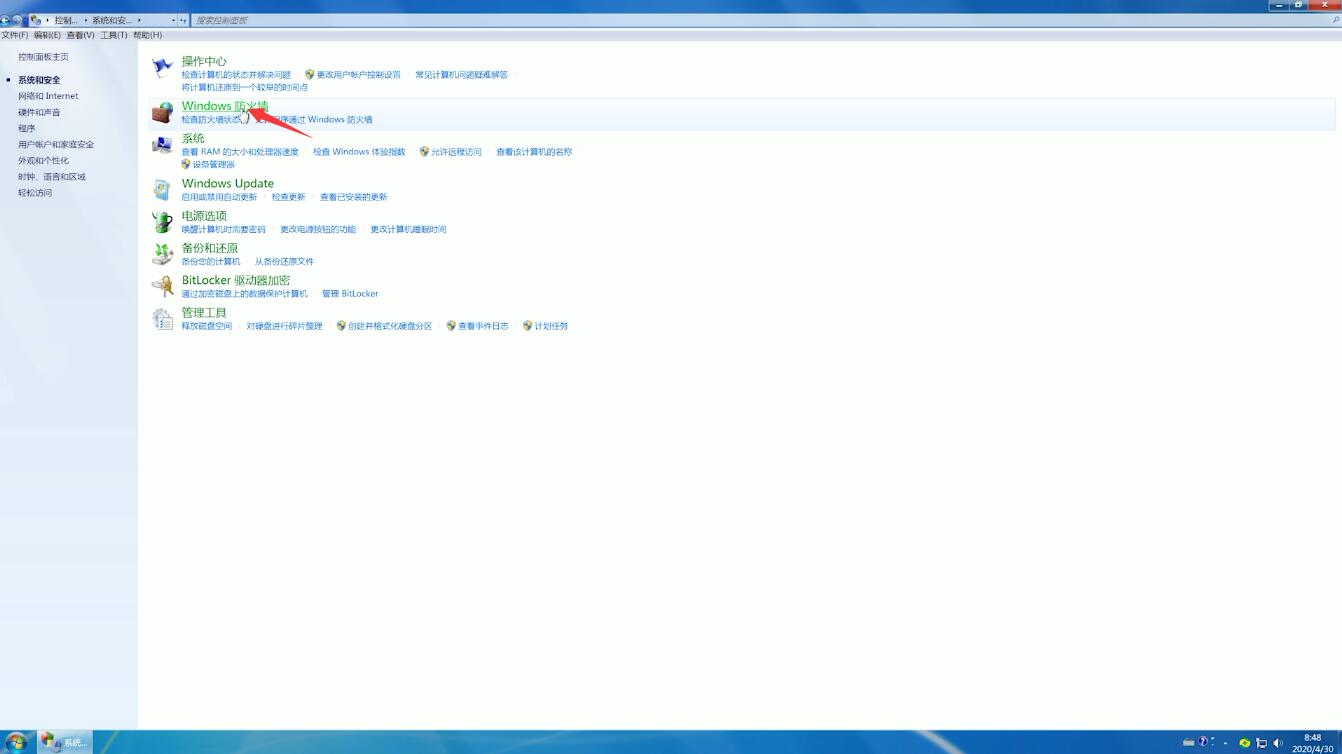Show hidden tray icons arrow
The image size is (1342, 754).
coord(1225,743)
